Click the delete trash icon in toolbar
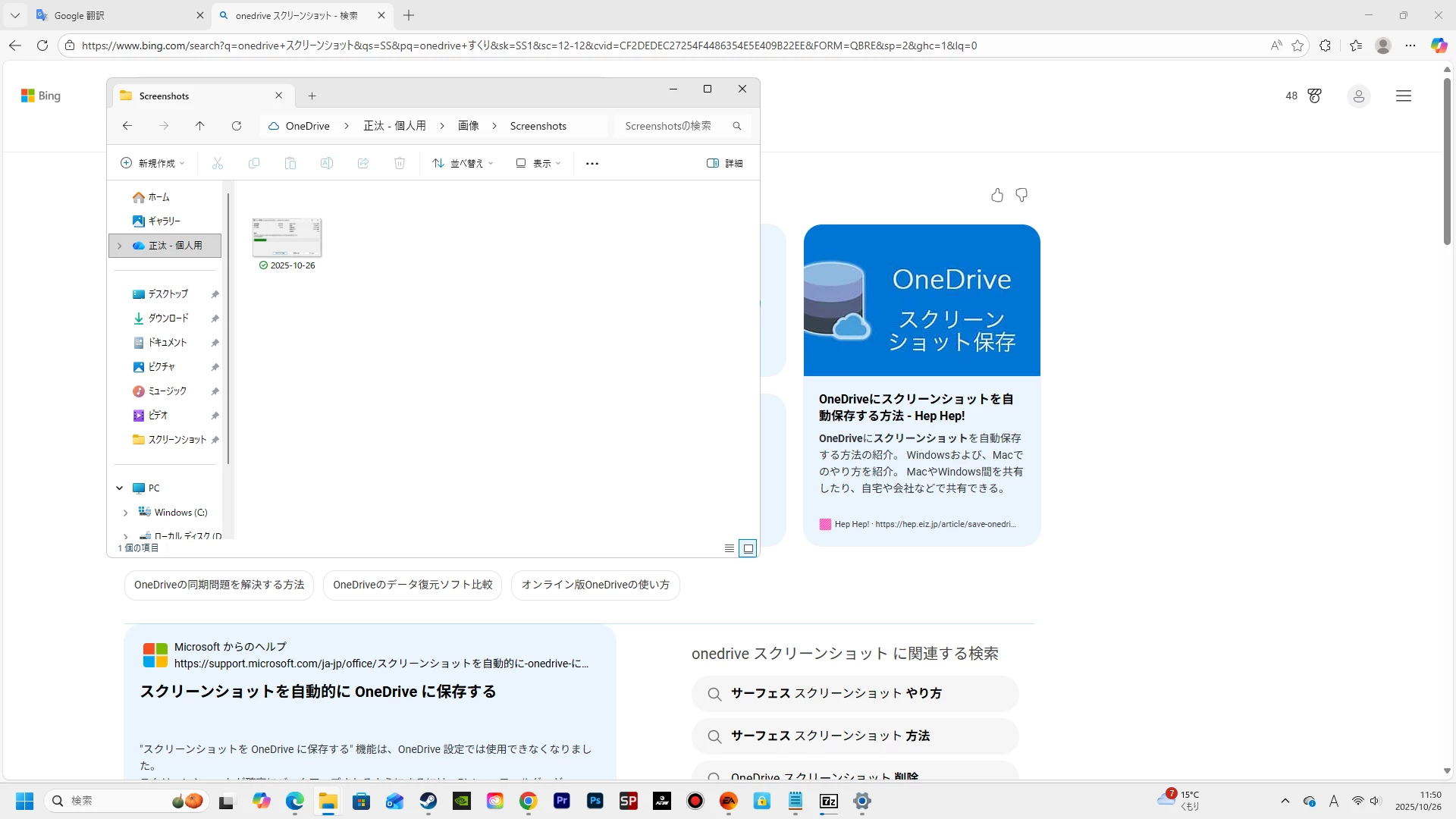The height and width of the screenshot is (819, 1456). pos(400,163)
